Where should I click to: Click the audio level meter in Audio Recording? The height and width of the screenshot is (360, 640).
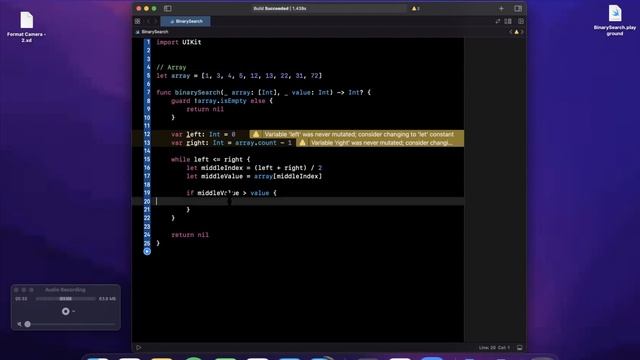click(x=66, y=299)
